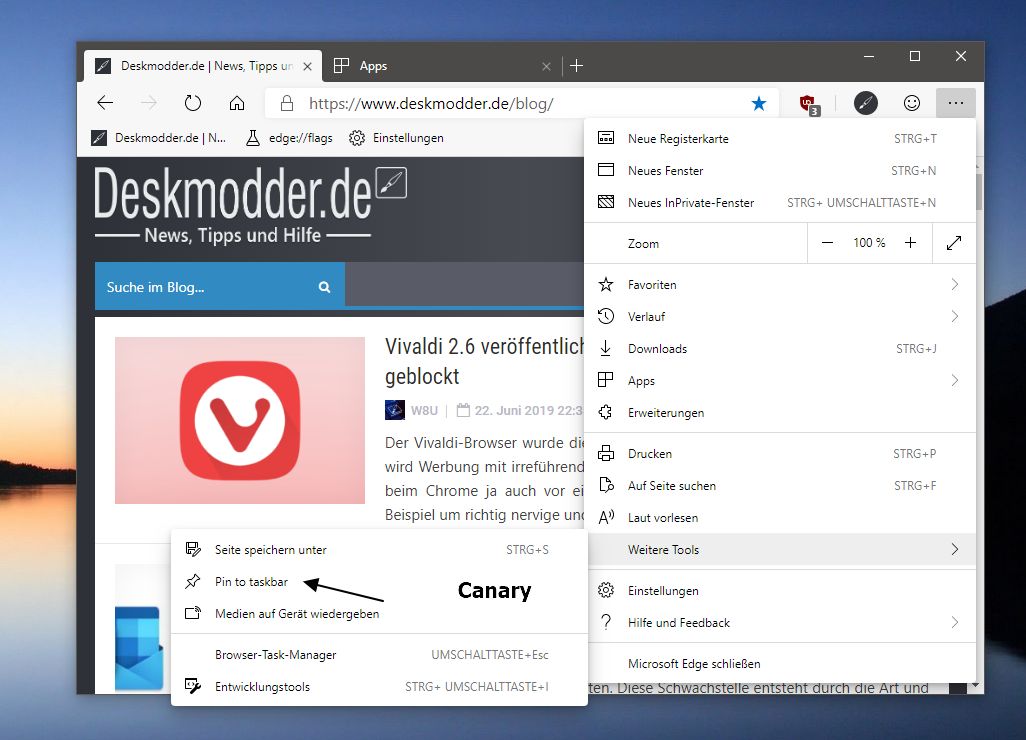Choose Neues Fenster from the menu
1026x740 pixels.
tap(780, 171)
